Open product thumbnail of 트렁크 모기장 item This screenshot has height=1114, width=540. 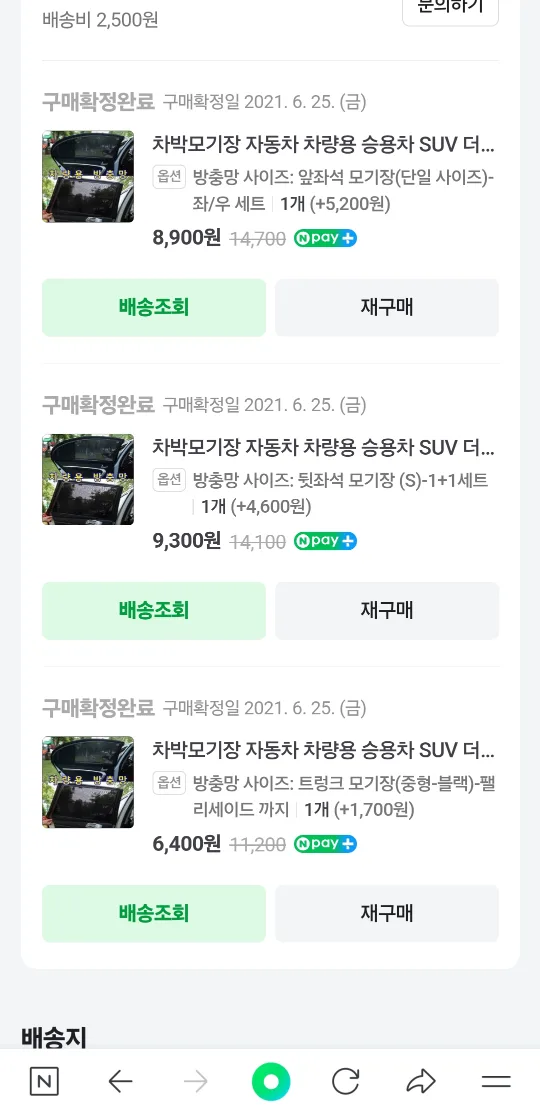88,782
